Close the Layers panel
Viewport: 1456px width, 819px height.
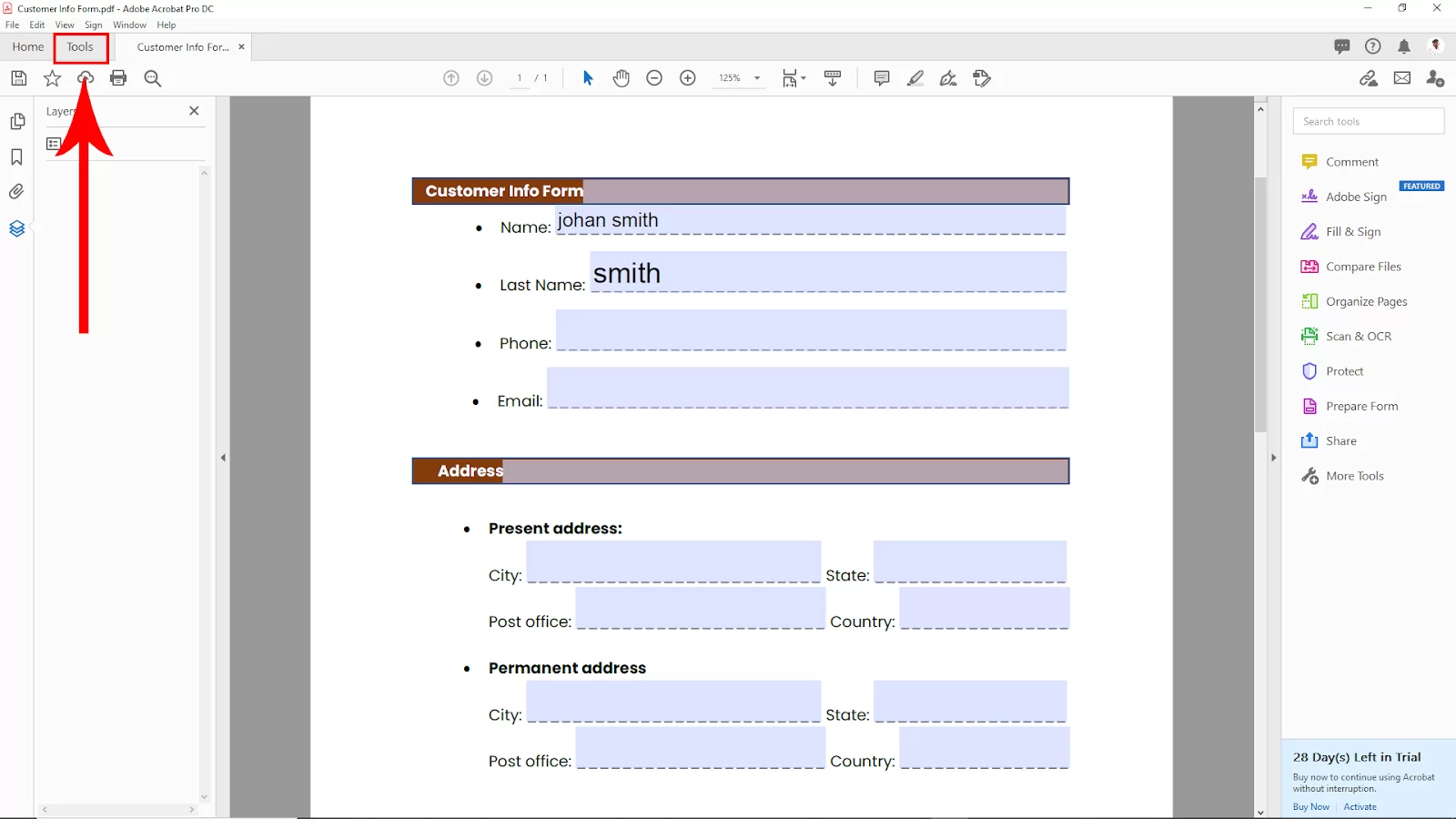pyautogui.click(x=194, y=111)
